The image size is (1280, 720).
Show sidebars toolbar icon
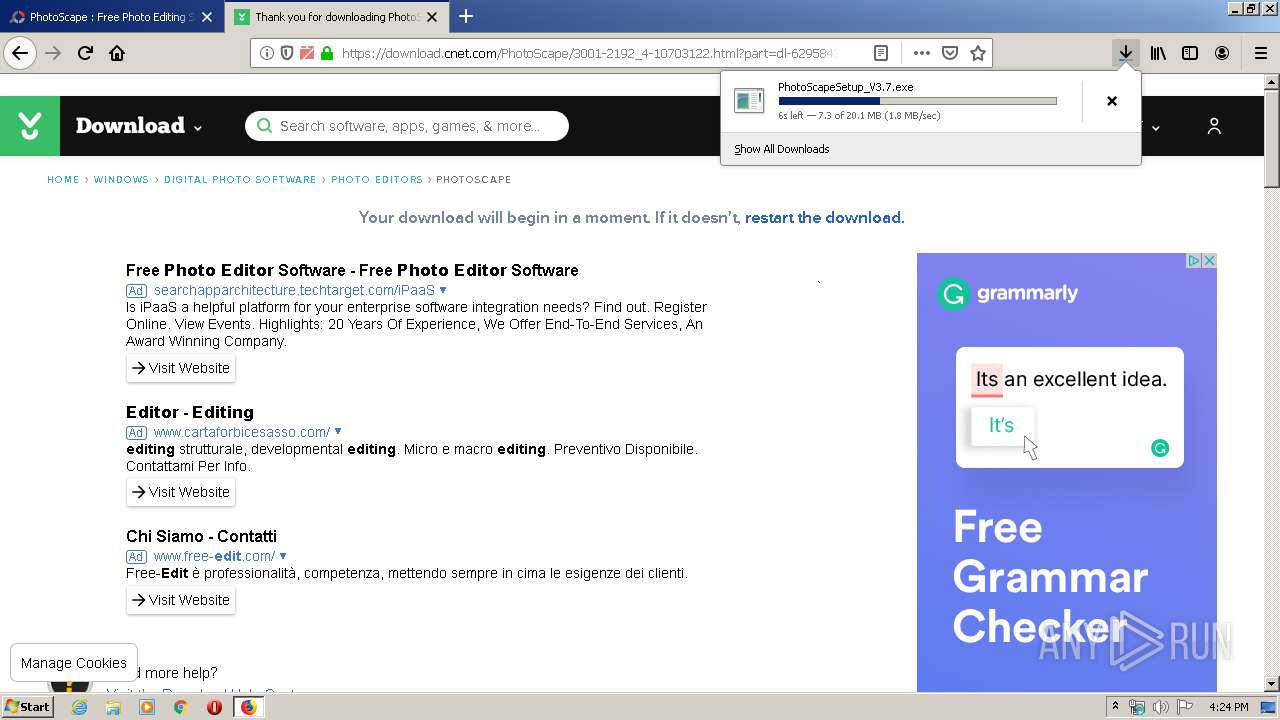pos(1190,53)
